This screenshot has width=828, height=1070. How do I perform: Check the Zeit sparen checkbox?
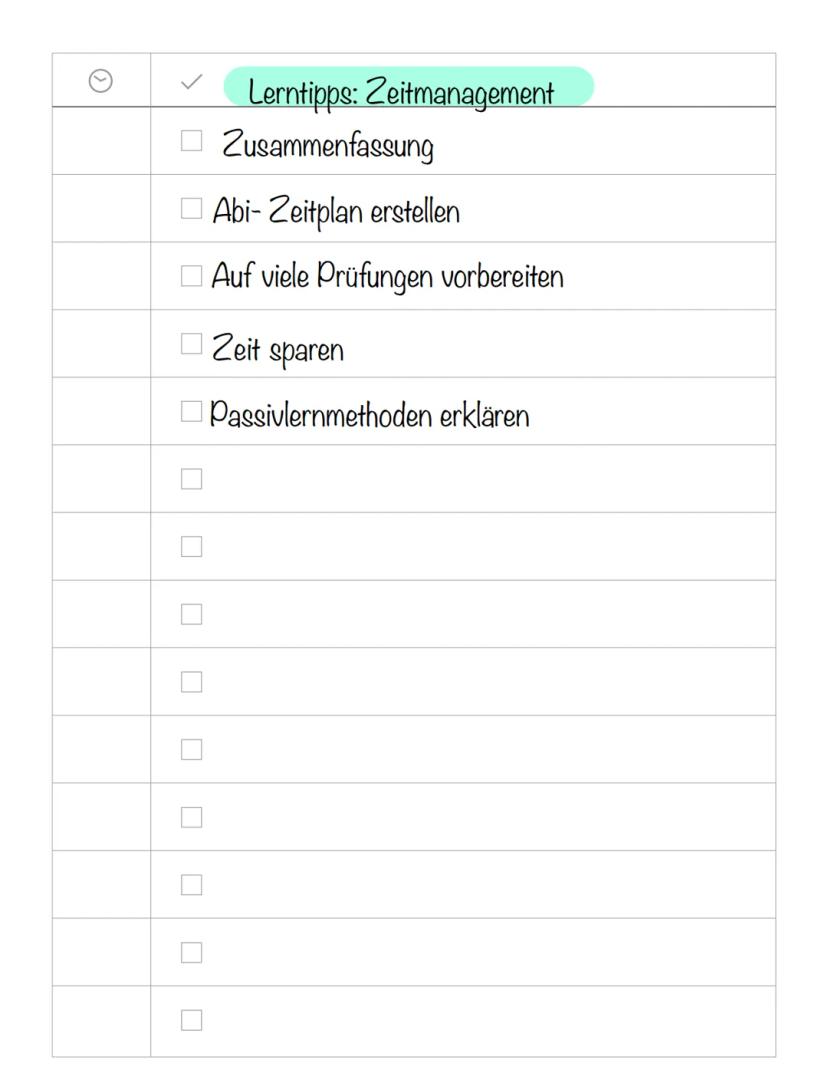(x=191, y=344)
